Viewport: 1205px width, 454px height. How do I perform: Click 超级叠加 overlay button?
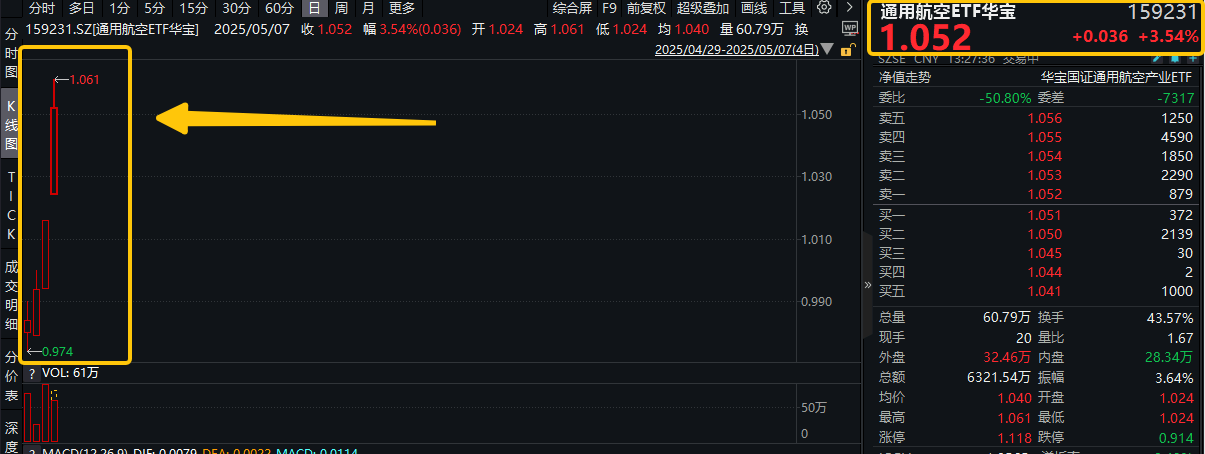click(704, 8)
